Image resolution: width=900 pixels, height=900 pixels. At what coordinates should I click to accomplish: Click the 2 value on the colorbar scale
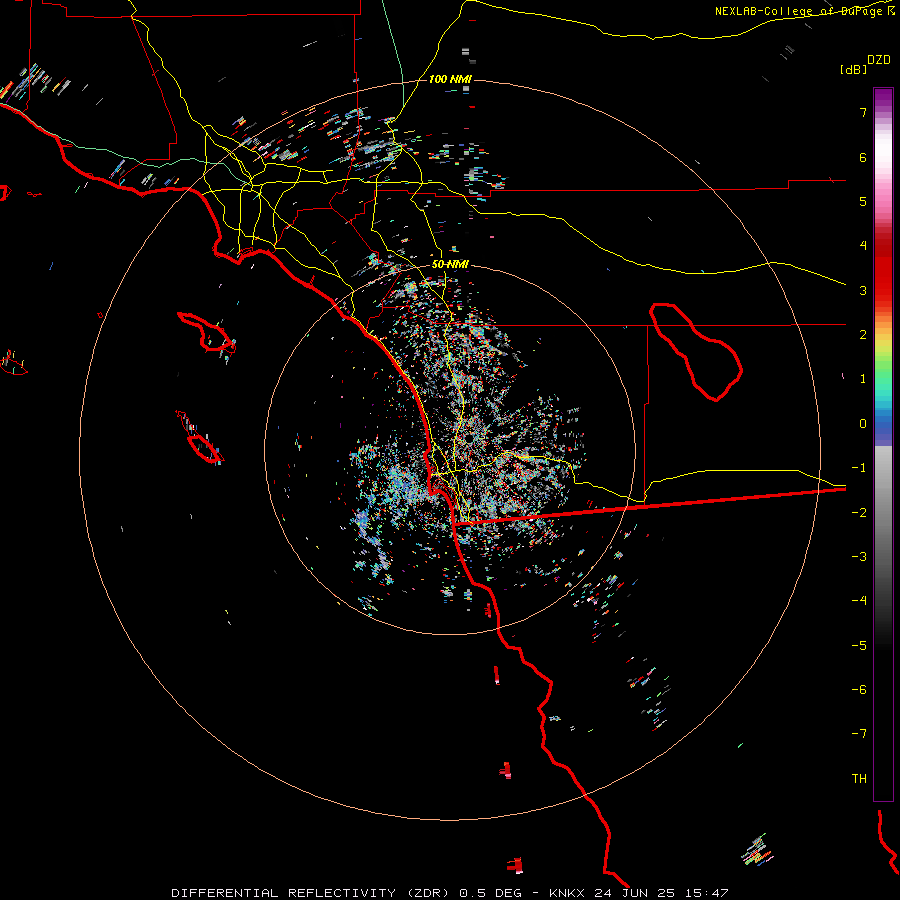click(x=863, y=335)
